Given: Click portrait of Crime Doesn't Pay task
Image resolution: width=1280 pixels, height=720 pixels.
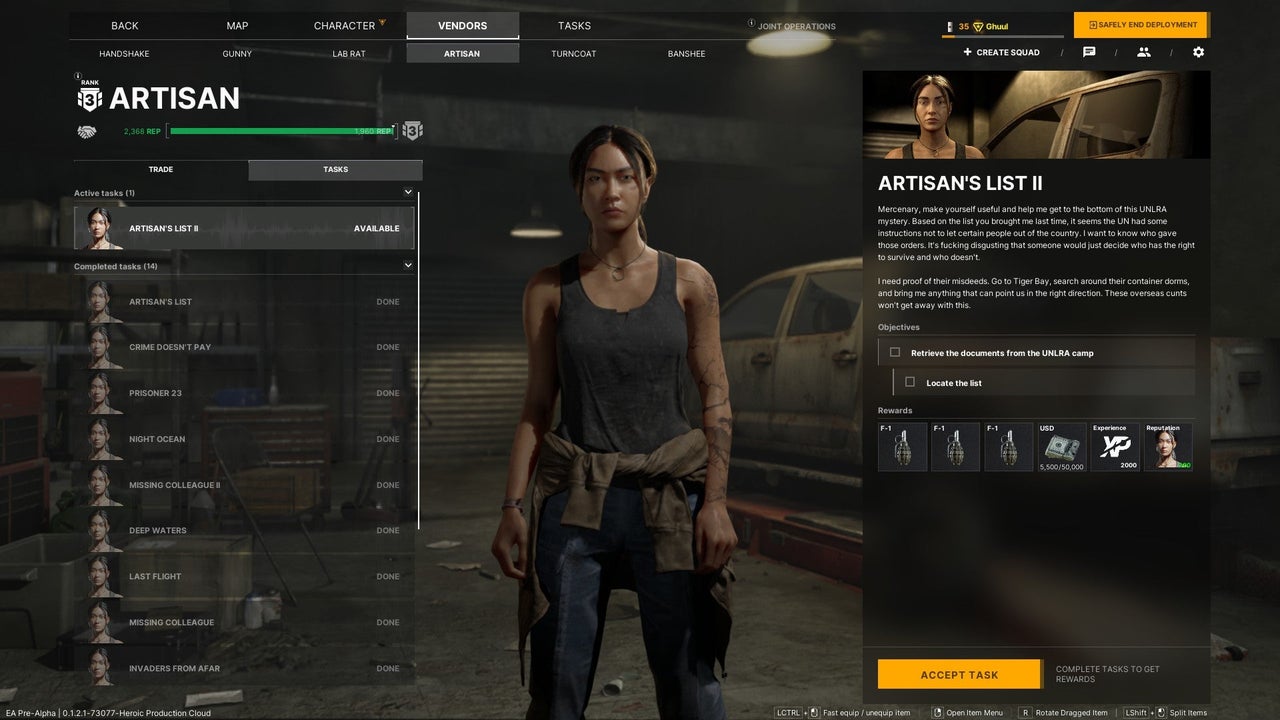Looking at the screenshot, I should click(x=99, y=347).
